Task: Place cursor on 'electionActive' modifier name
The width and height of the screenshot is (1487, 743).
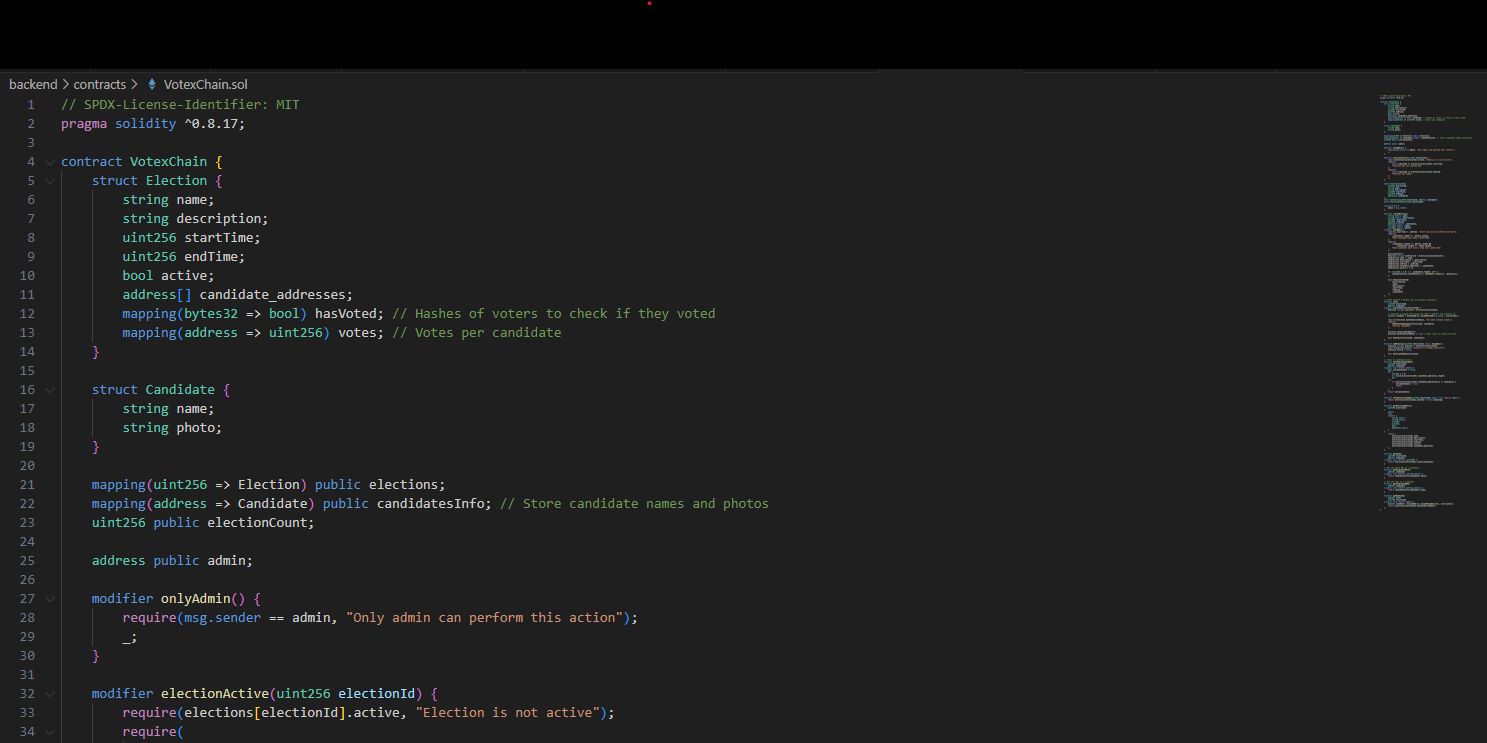Action: click(214, 694)
